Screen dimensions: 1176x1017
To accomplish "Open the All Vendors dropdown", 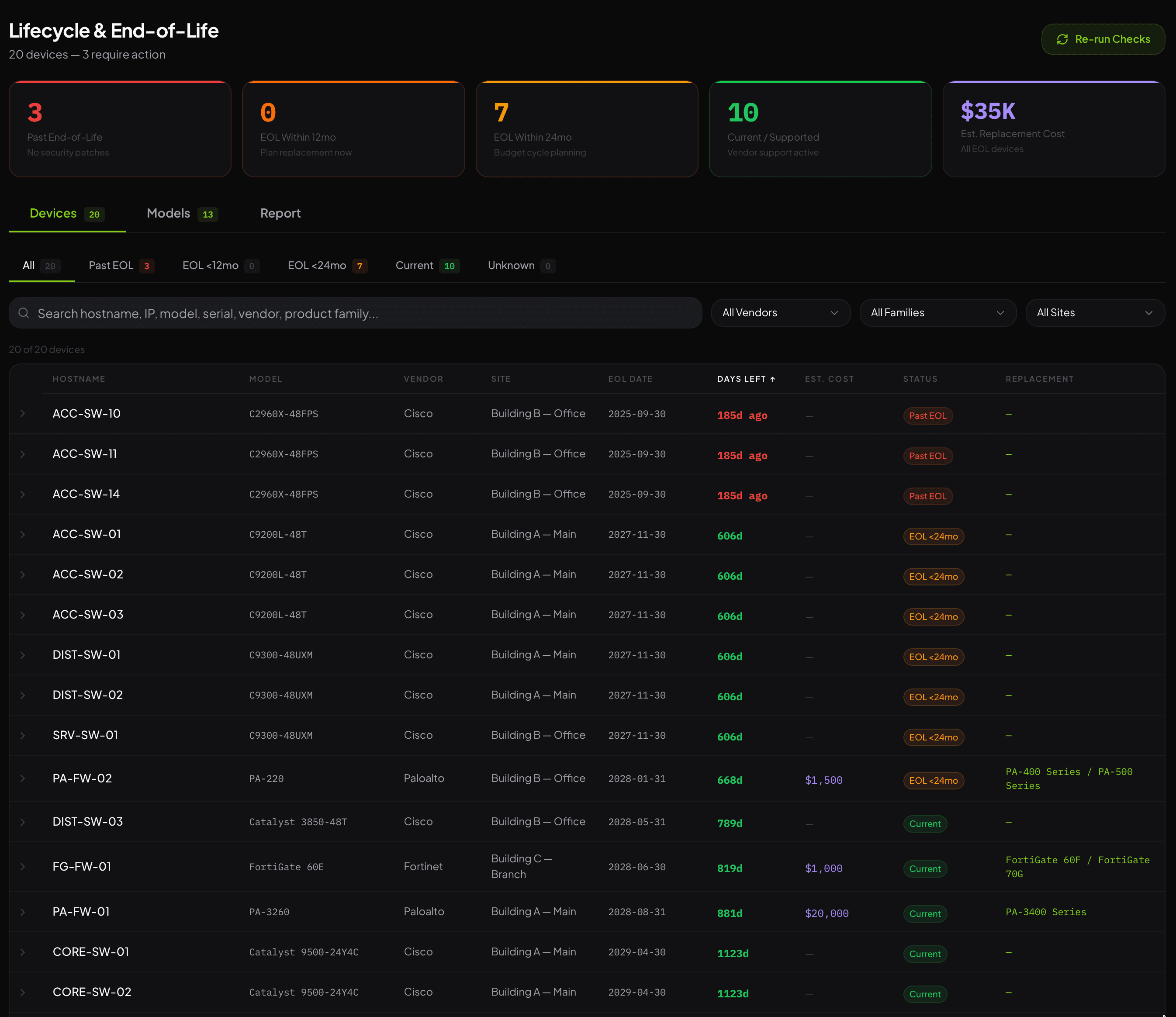I will click(x=781, y=313).
